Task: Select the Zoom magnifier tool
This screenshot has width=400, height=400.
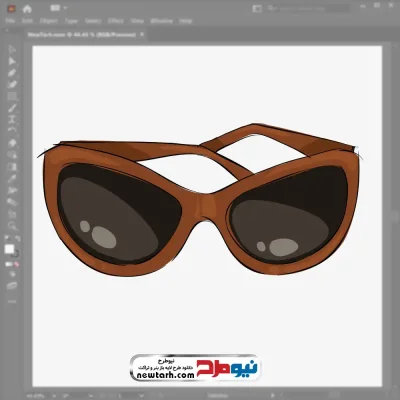Action: (12, 226)
